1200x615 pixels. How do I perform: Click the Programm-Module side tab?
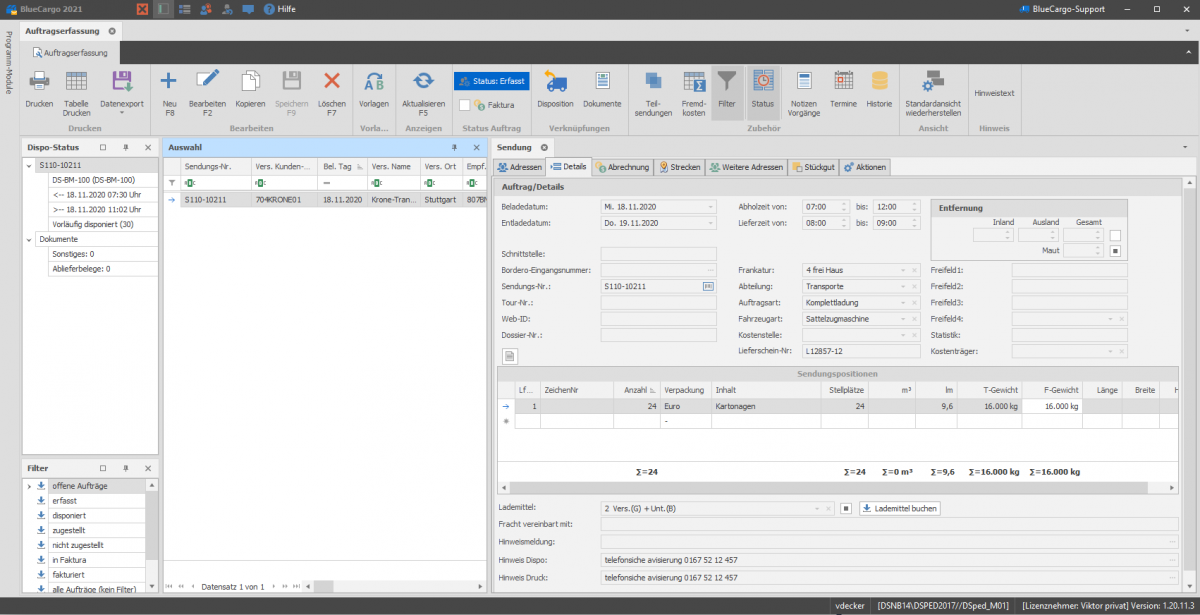(9, 61)
